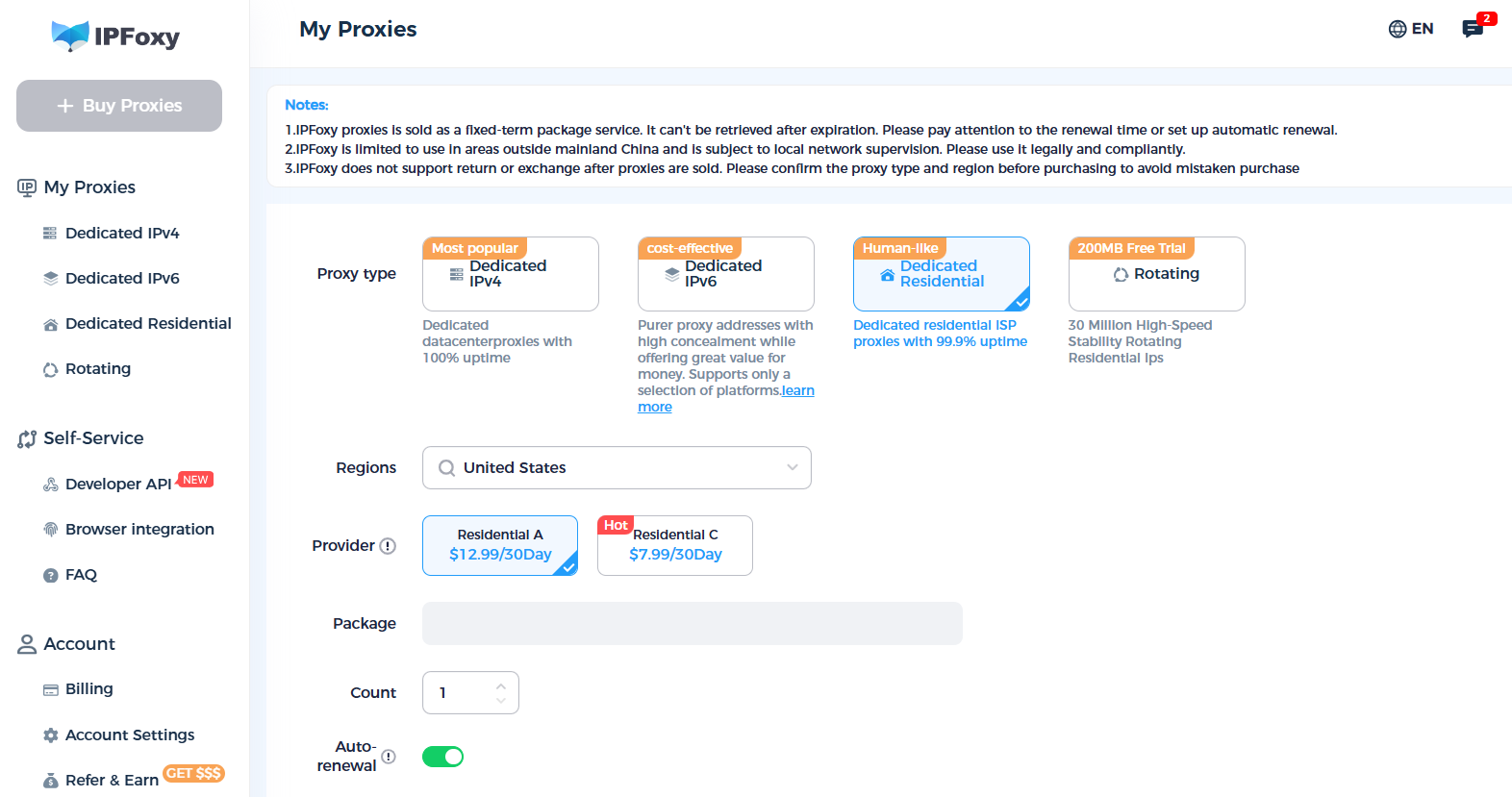Open the empty Package dropdown
Screen dimensions: 1512x797
(693, 623)
